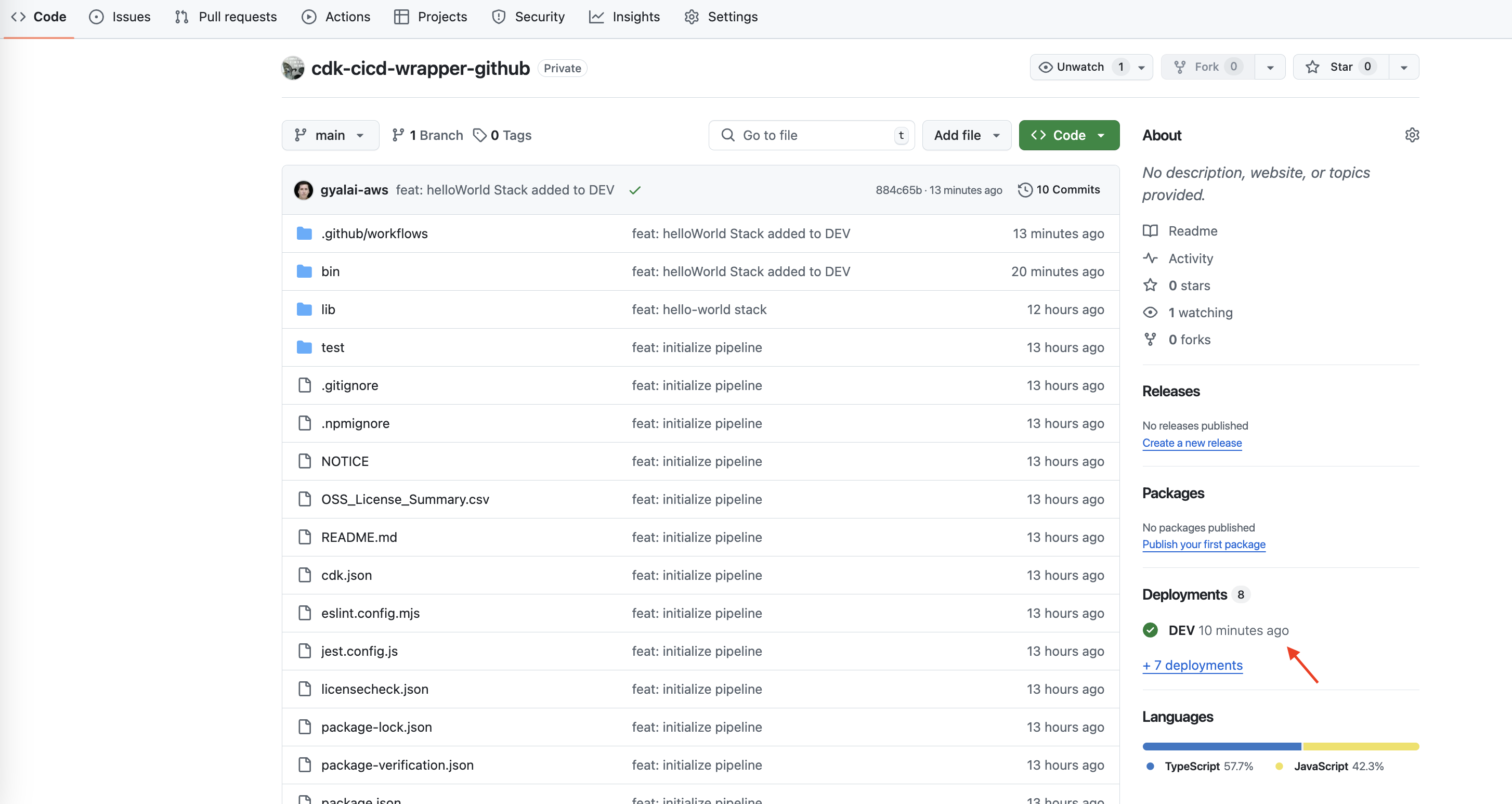Expand the Fork options dropdown arrow
The width and height of the screenshot is (1512, 804).
1270,68
